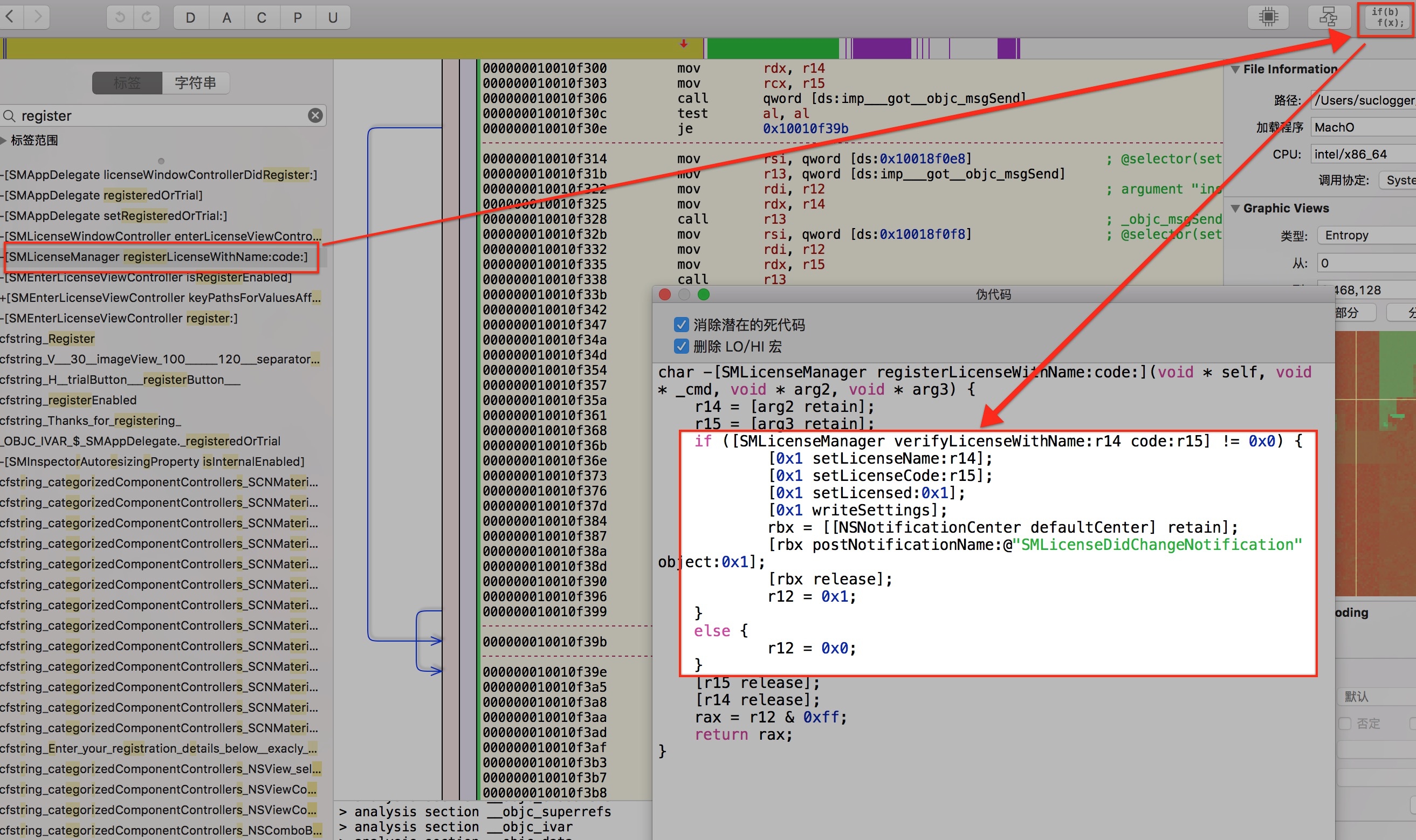1416x840 pixels.
Task: Collapse the Graphic Views section
Action: click(x=1235, y=208)
